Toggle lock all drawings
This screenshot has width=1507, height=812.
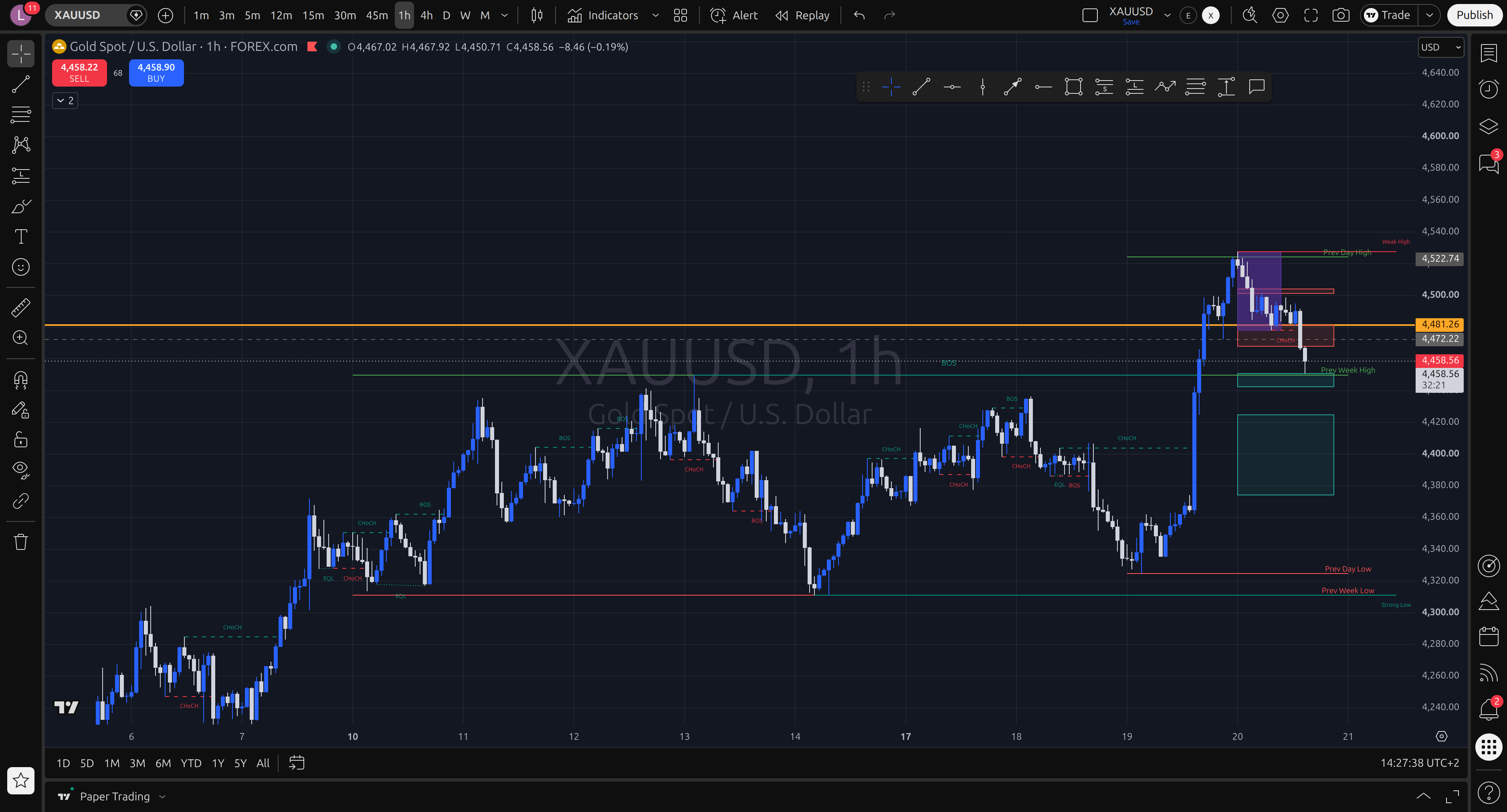21,439
